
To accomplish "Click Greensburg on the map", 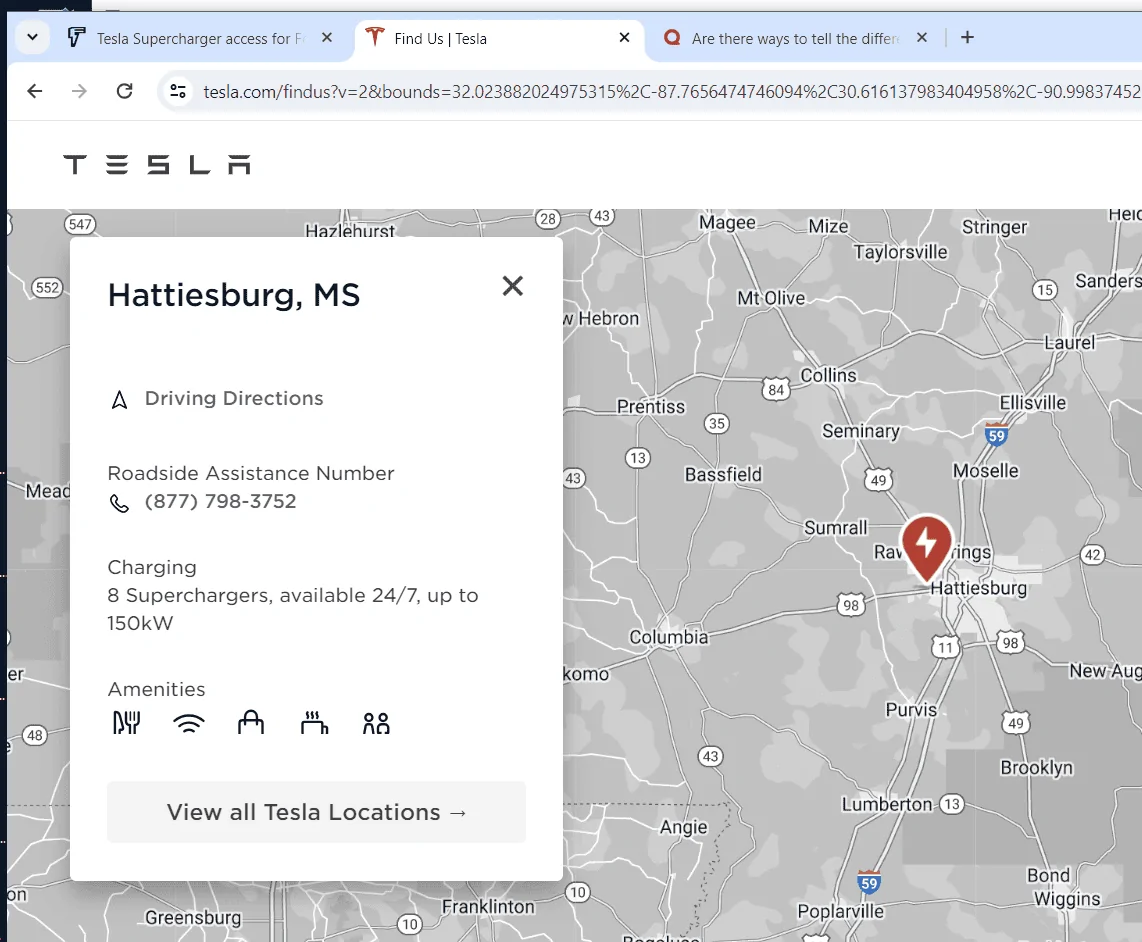I will click(x=193, y=918).
